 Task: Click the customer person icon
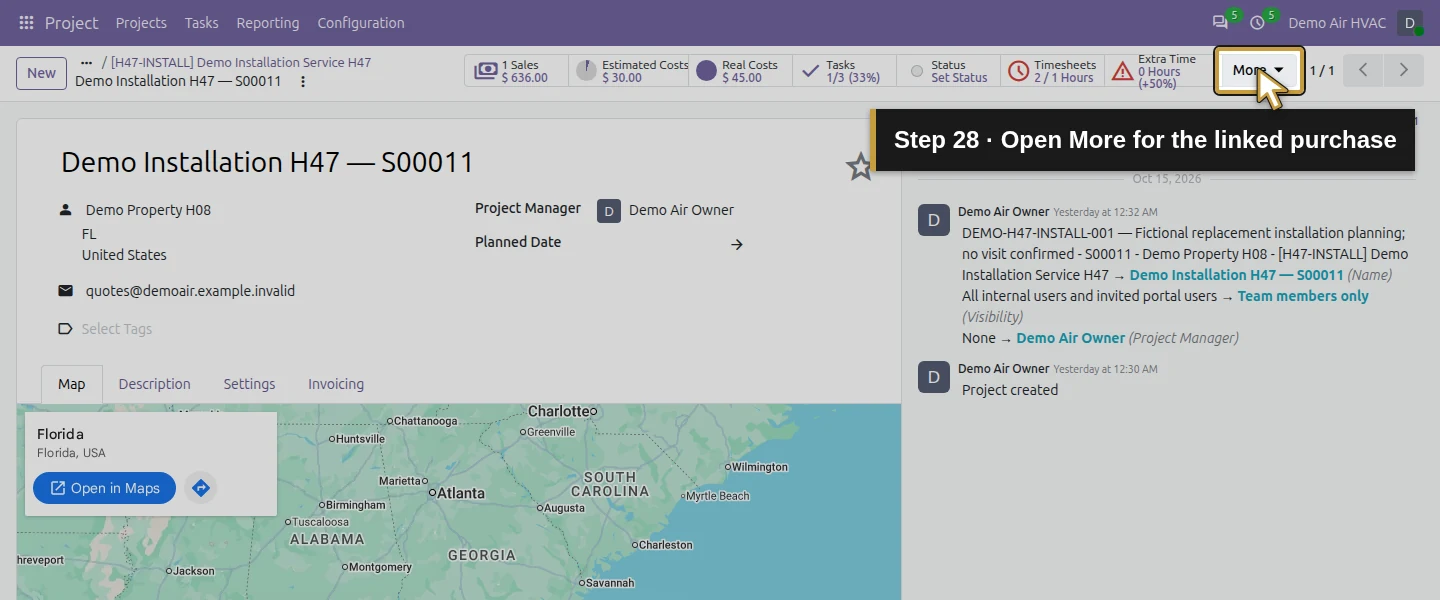click(66, 210)
